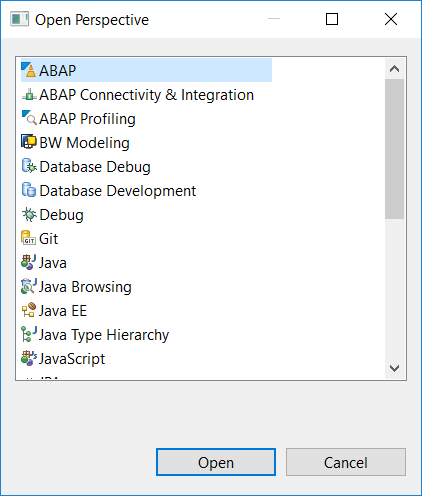
Task: Select the "Java EE" entry
Action: pos(63,311)
